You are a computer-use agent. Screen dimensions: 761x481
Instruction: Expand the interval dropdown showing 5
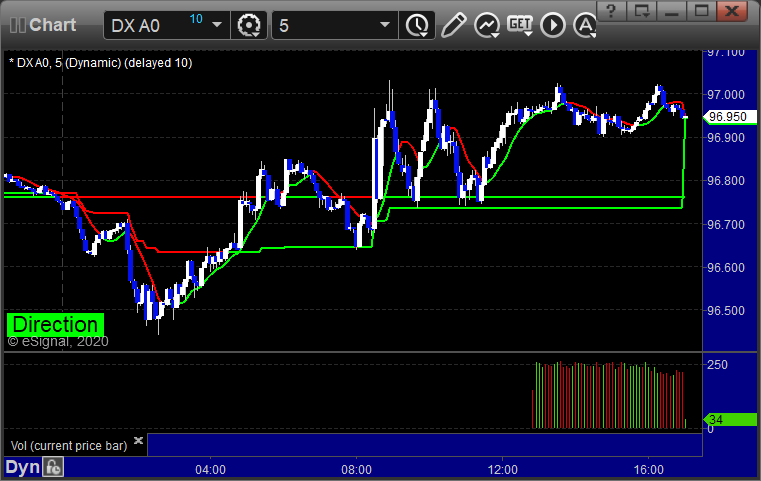[x=385, y=25]
